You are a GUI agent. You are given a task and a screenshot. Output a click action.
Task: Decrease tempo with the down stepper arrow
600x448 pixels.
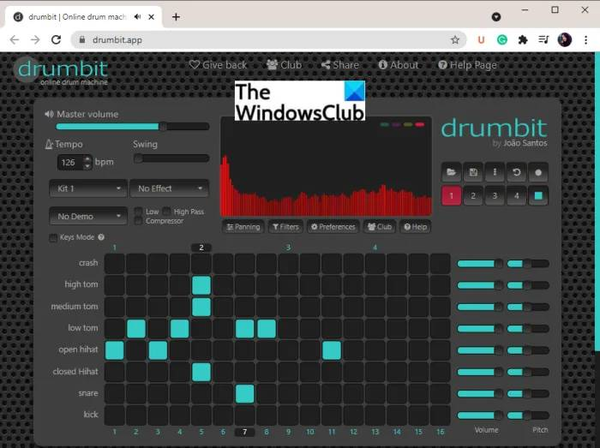tap(88, 166)
